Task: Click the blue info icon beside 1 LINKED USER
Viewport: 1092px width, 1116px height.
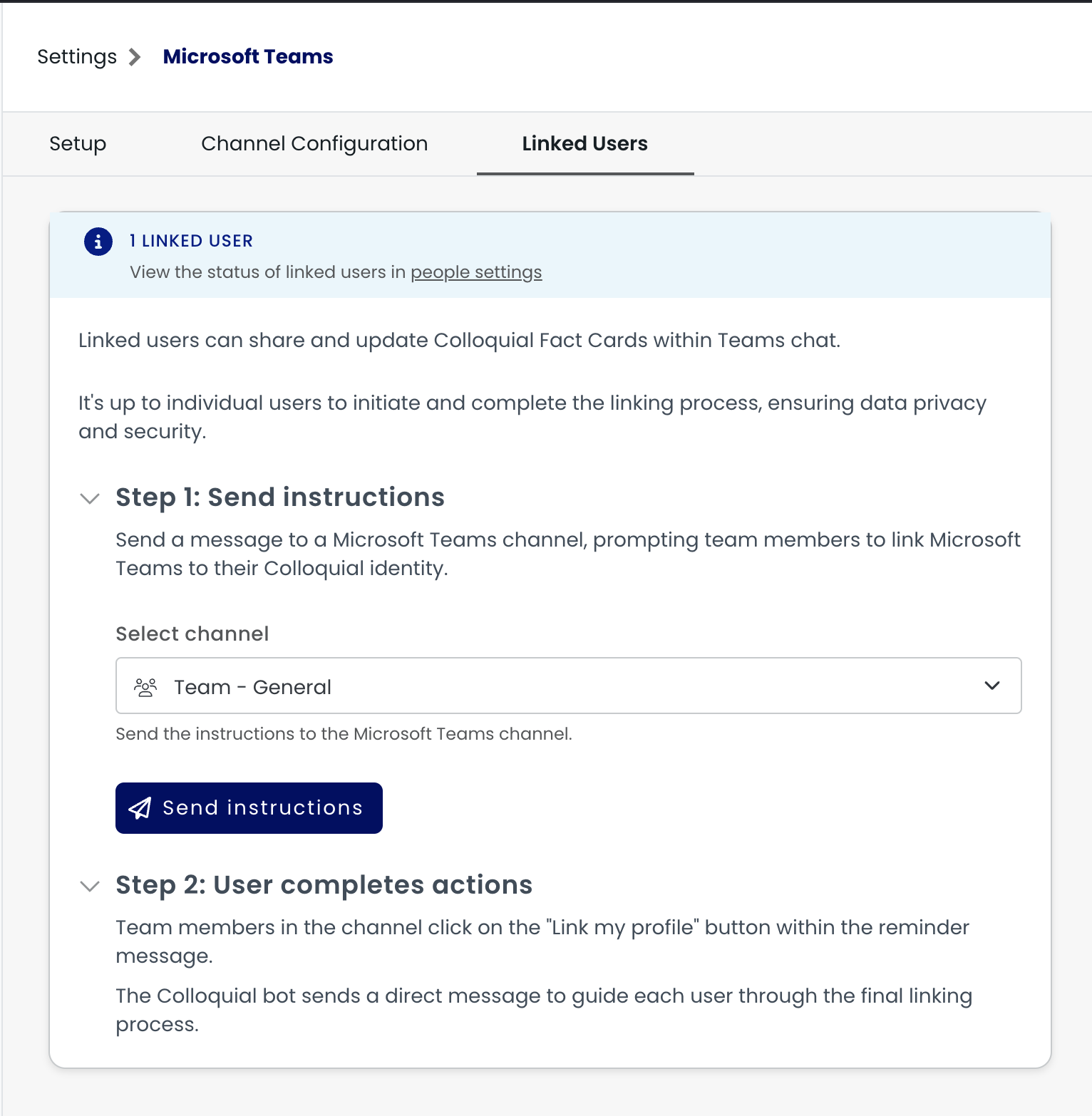Action: 98,242
